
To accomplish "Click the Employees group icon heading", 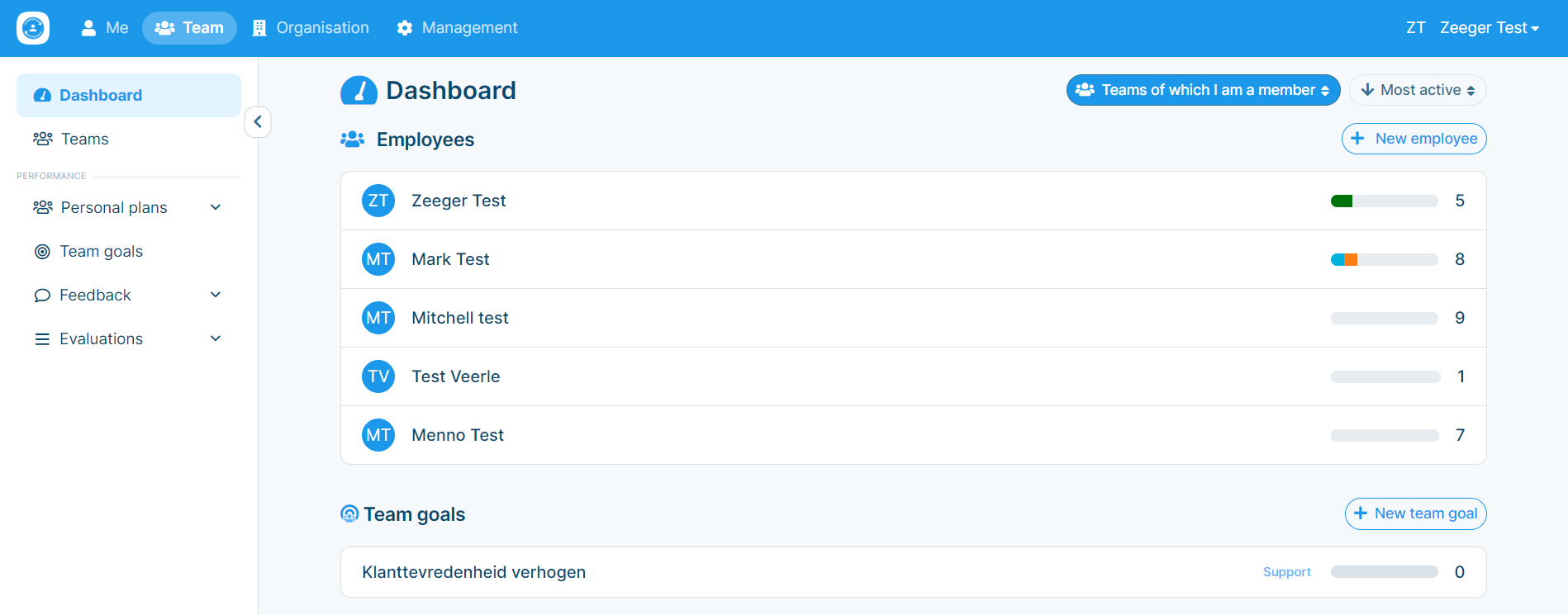I will tap(353, 140).
